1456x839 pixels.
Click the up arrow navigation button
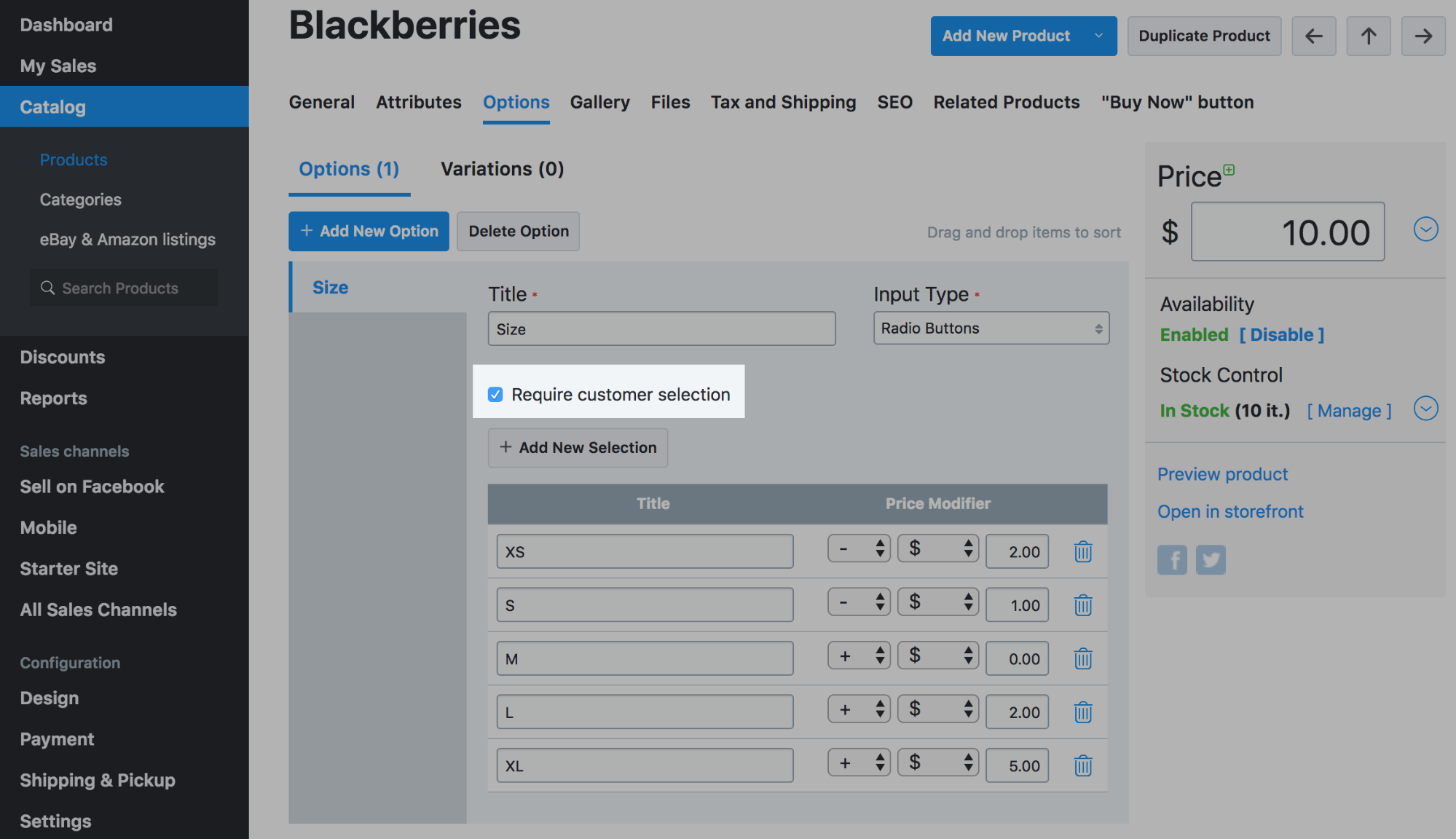tap(1369, 36)
